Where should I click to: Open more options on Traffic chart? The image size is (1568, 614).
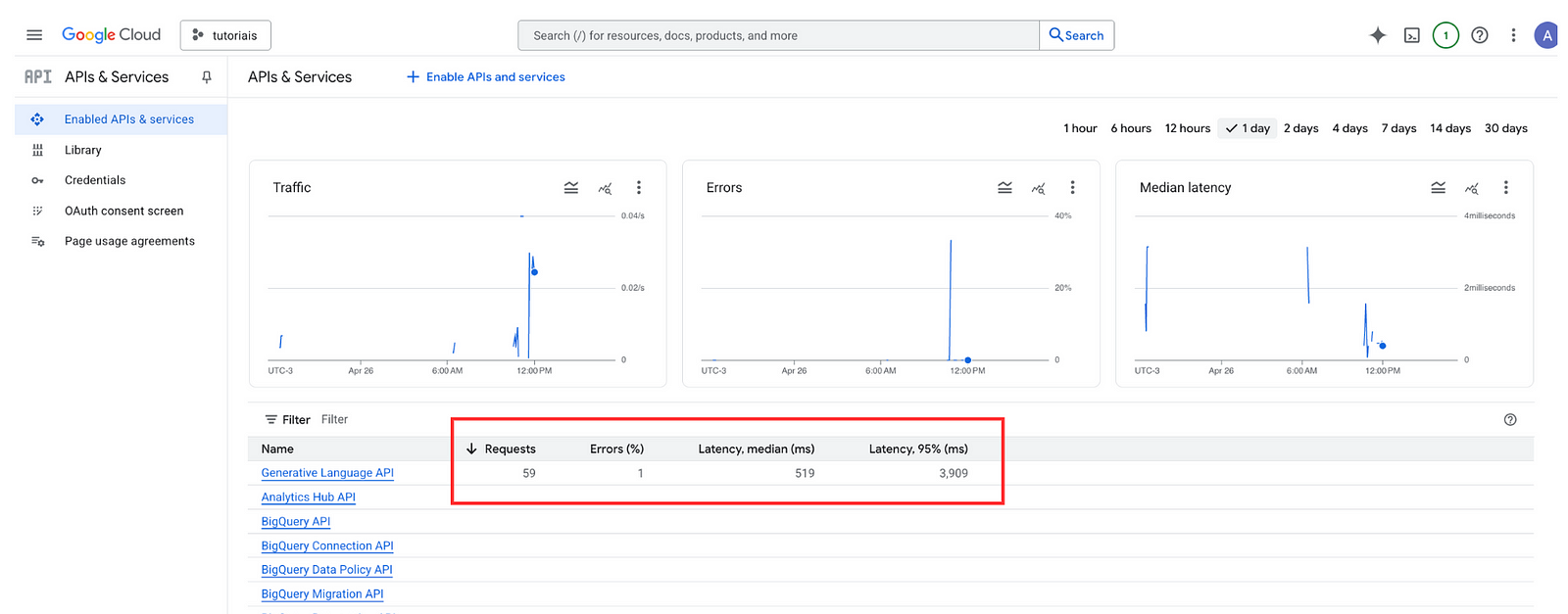639,188
